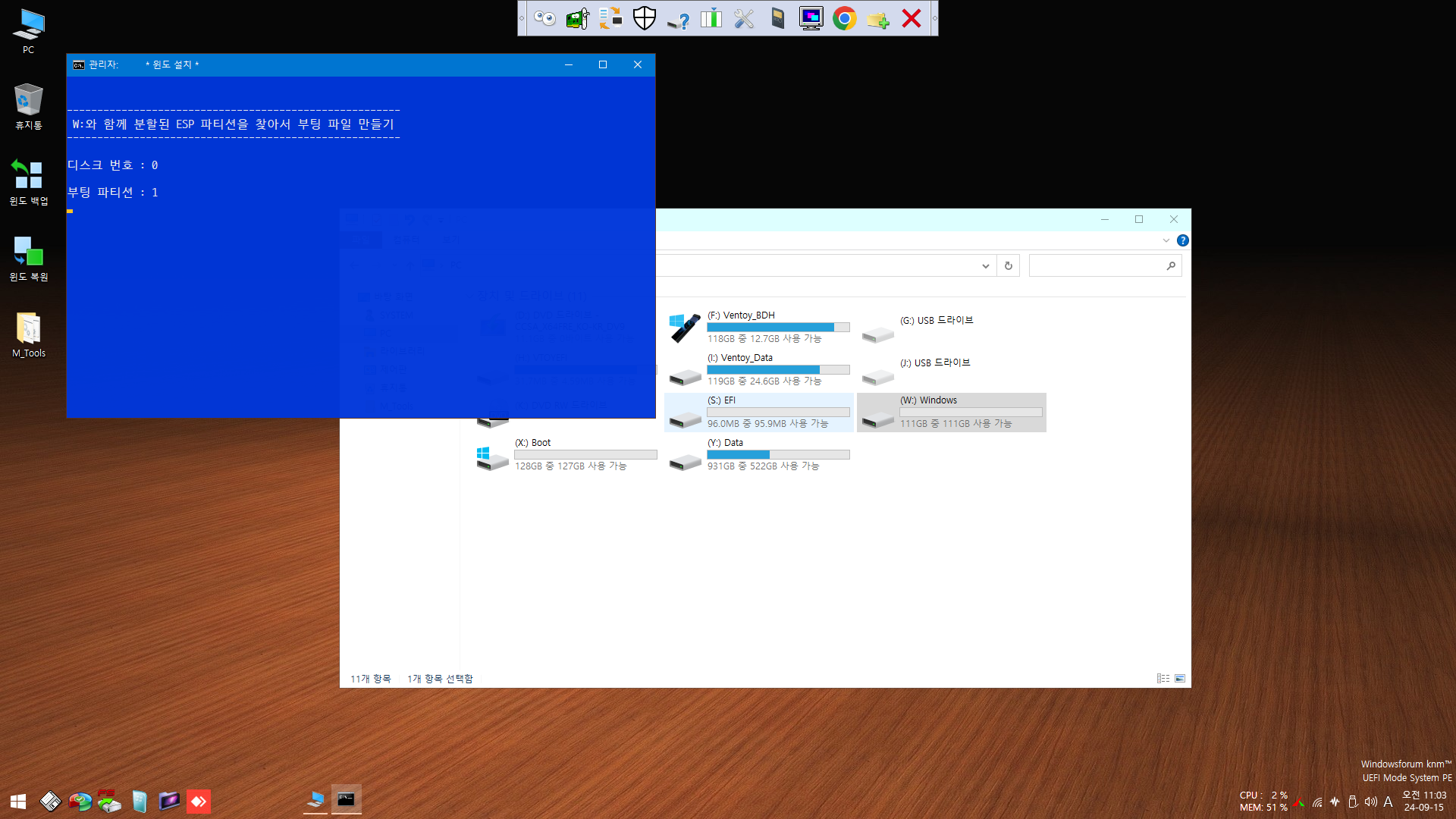Launch AnyDesk from the taskbar

point(199,802)
